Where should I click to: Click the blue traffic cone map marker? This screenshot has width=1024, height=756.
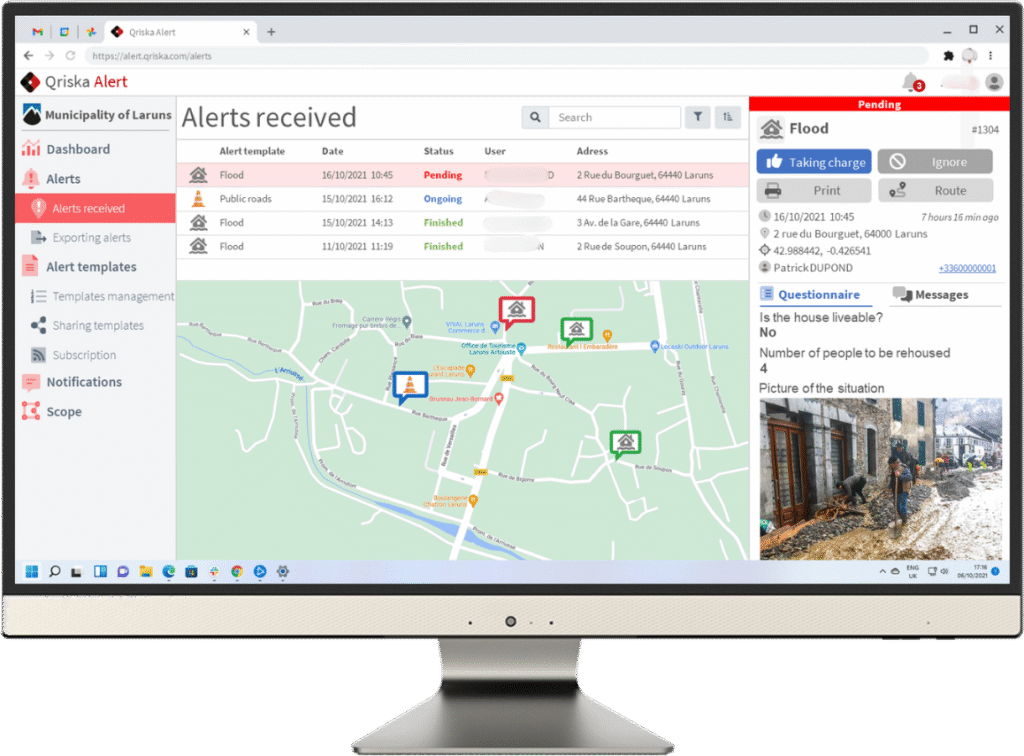409,386
